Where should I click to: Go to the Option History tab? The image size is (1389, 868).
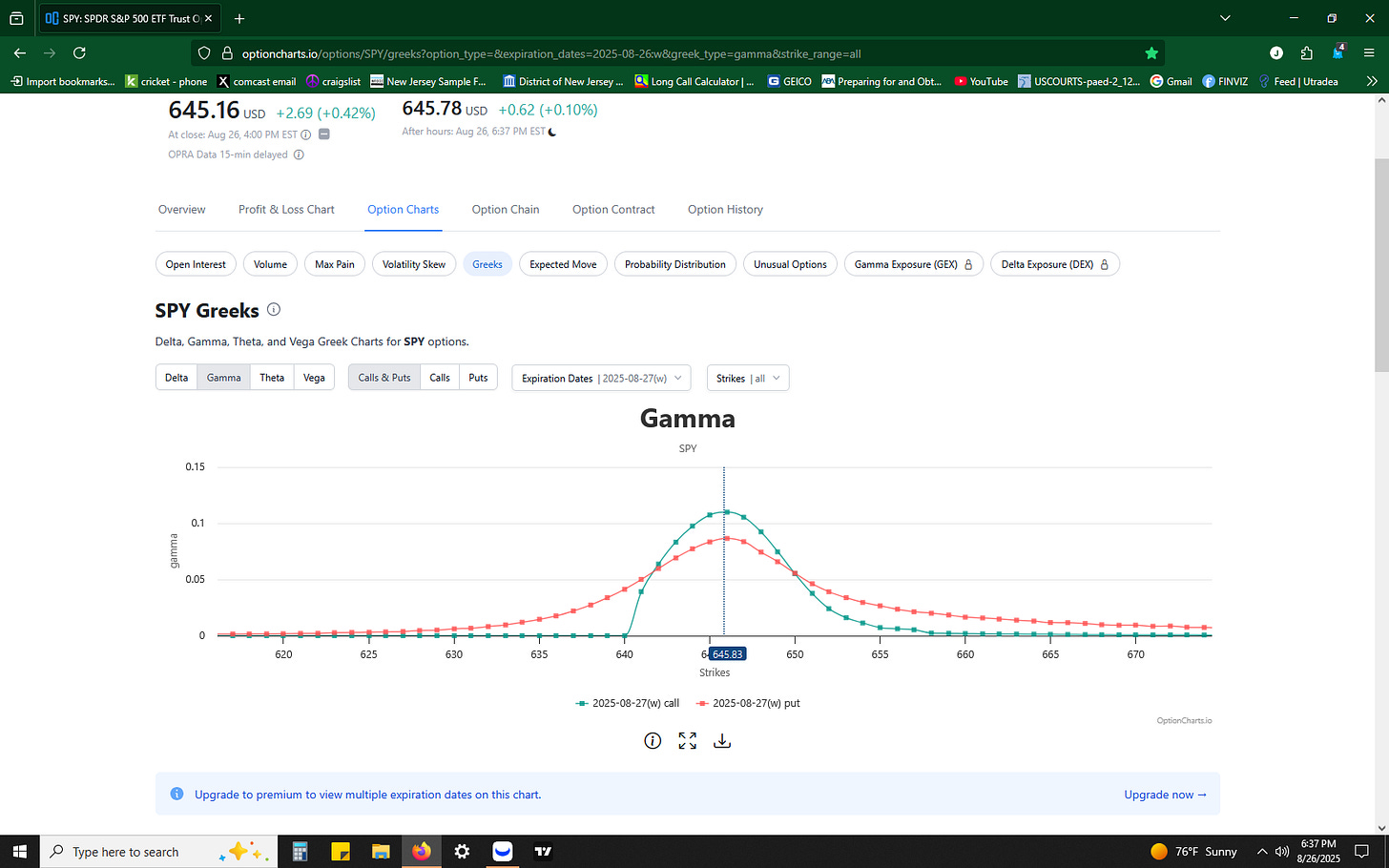[x=725, y=210]
